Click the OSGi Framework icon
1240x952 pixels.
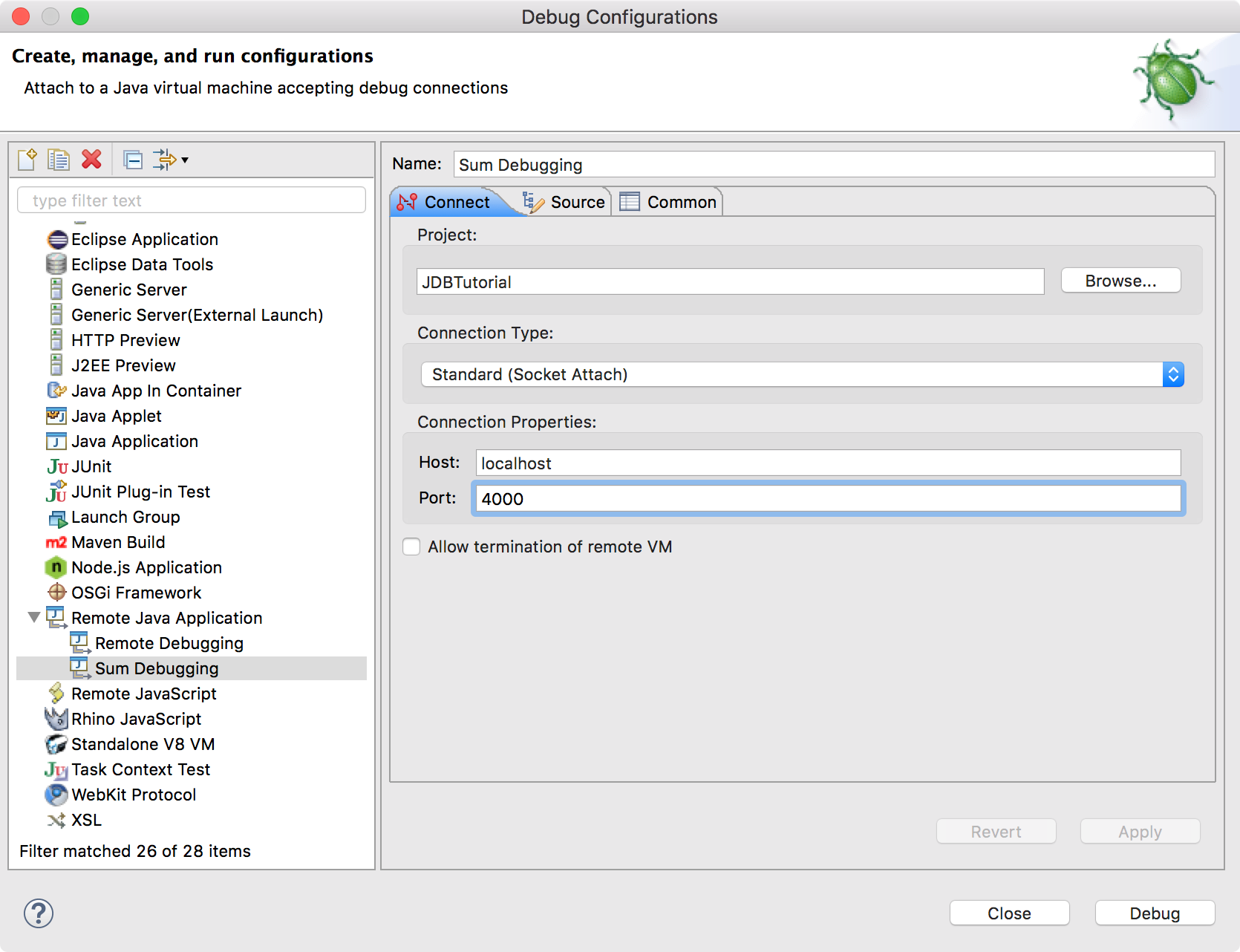[57, 593]
